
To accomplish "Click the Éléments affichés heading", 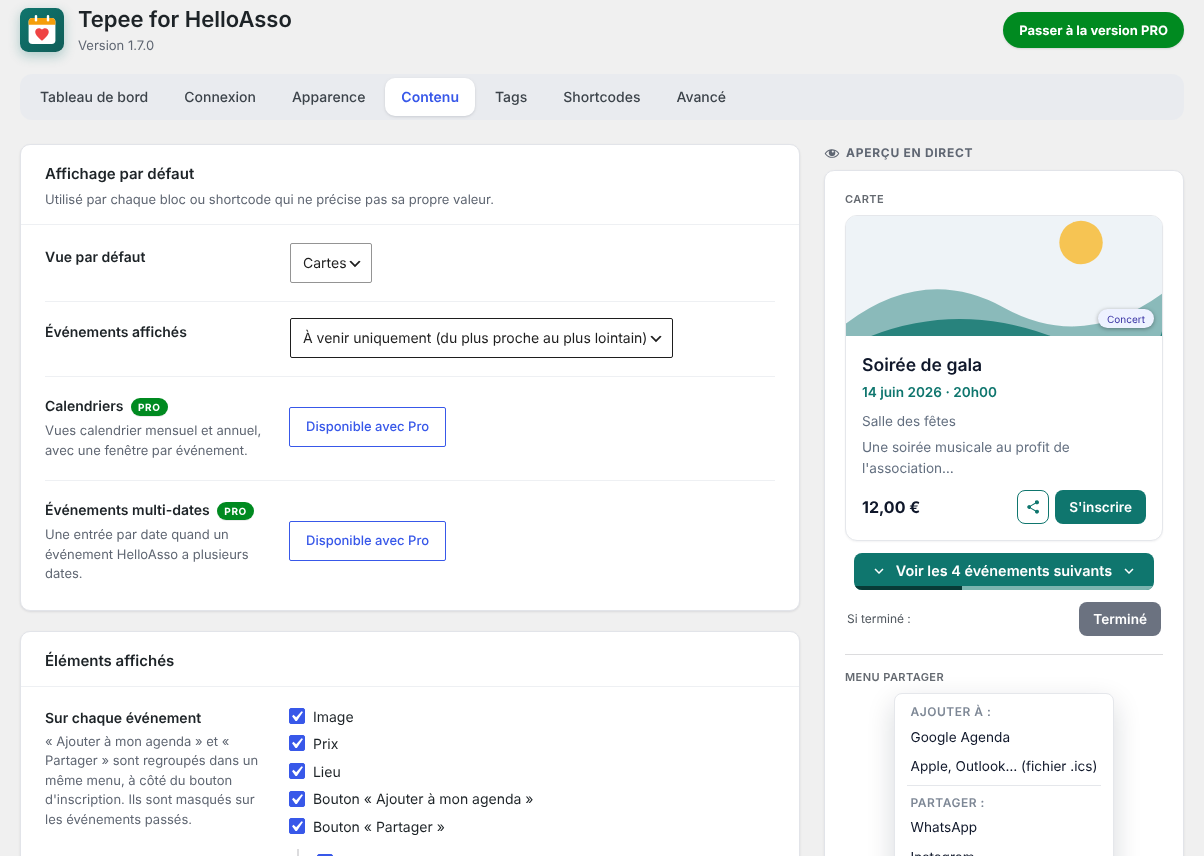I will click(x=110, y=660).
